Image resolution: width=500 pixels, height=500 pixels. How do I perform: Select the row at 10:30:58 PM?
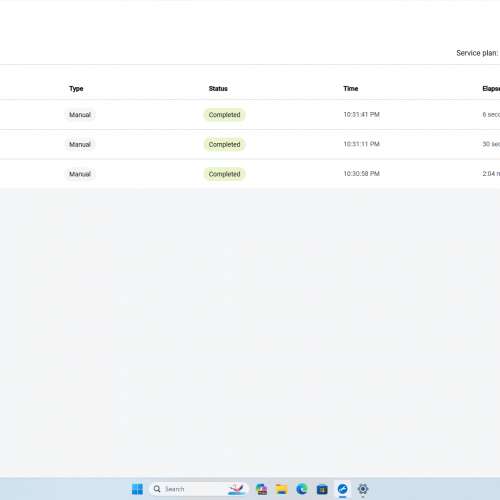[x=250, y=174]
